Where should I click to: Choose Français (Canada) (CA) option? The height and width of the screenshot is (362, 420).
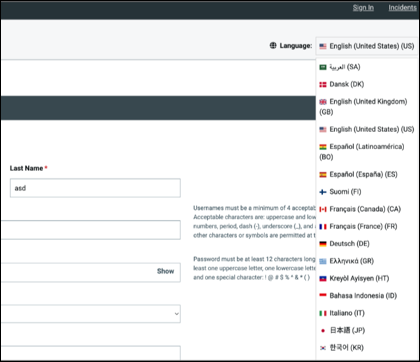pyautogui.click(x=366, y=209)
